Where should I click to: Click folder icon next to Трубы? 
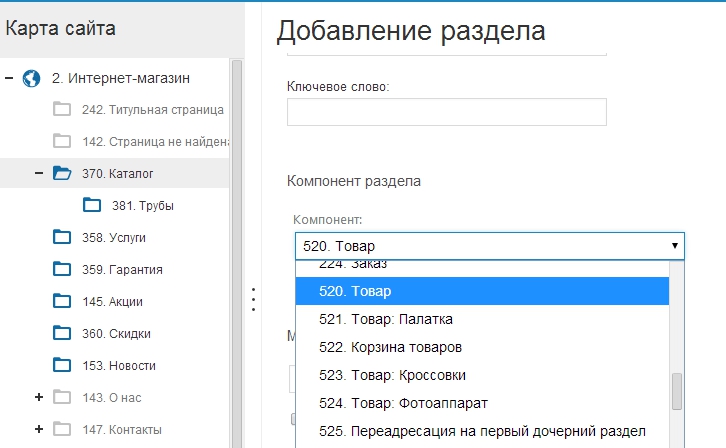93,205
